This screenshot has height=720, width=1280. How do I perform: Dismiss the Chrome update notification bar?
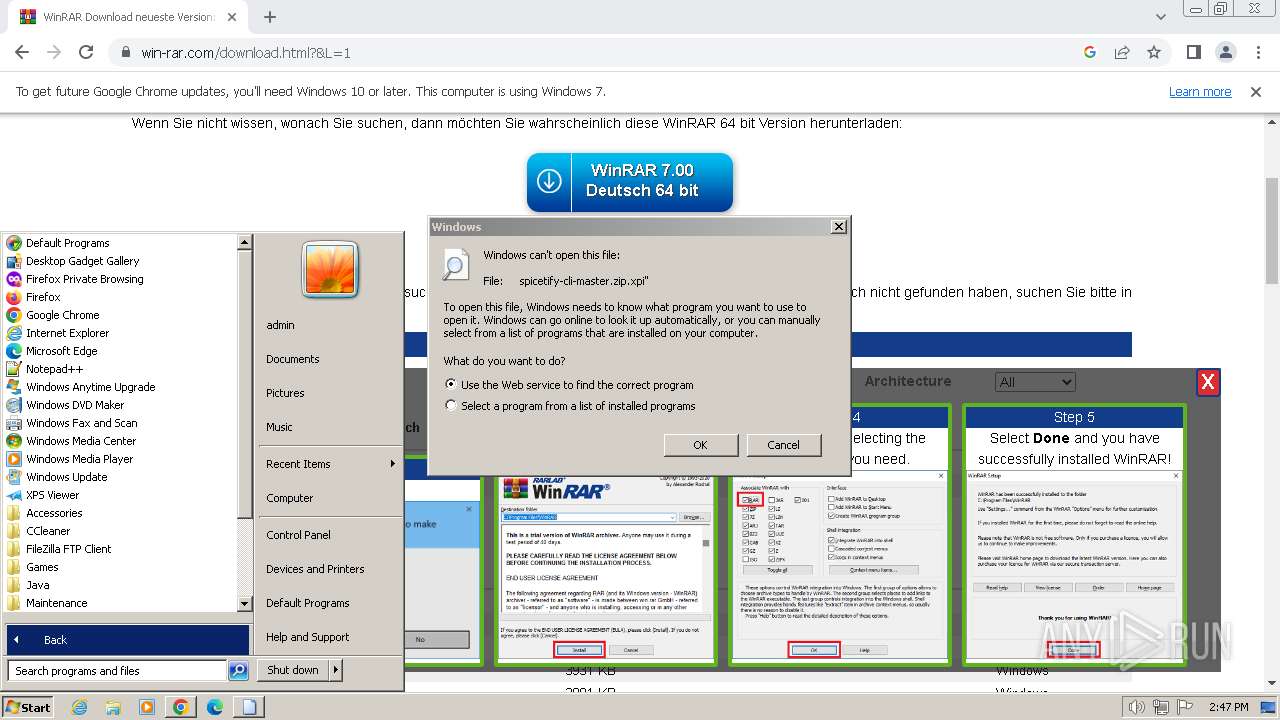click(x=1256, y=91)
